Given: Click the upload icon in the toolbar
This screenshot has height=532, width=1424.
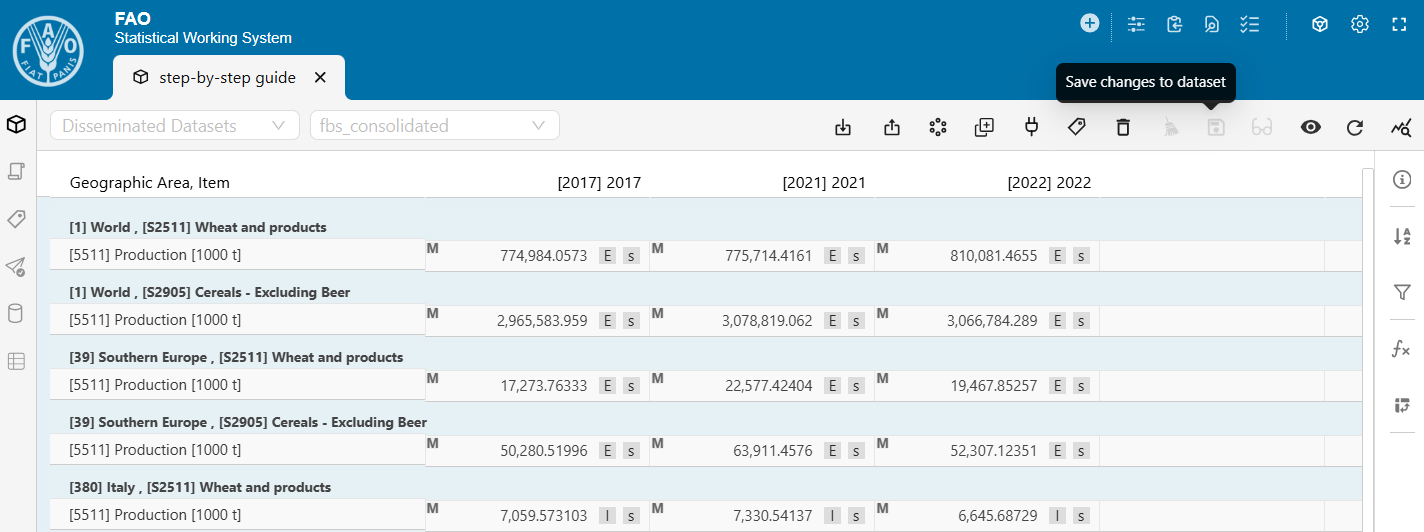Looking at the screenshot, I should 892,127.
